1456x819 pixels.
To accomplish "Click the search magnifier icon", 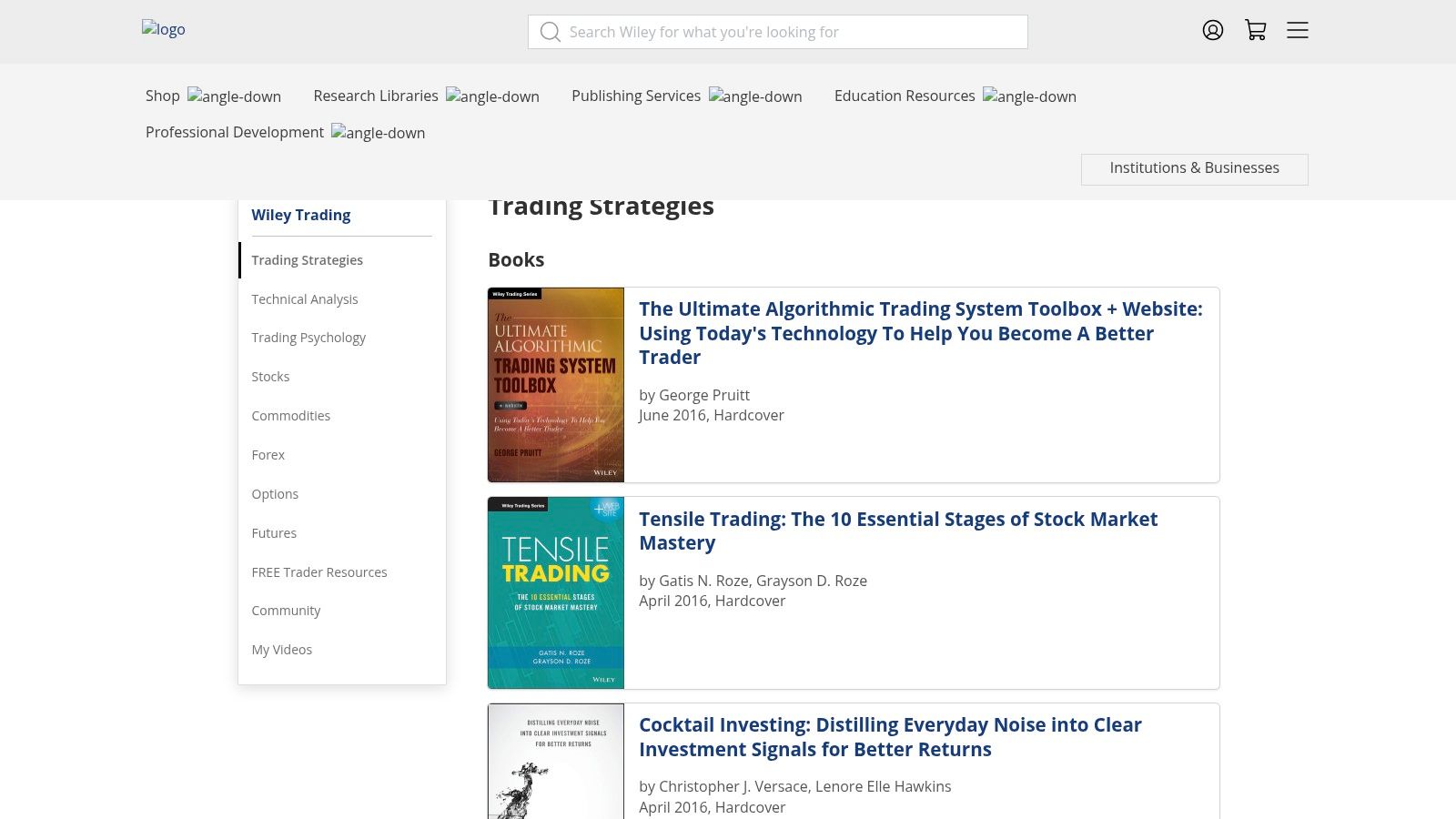I will (550, 32).
